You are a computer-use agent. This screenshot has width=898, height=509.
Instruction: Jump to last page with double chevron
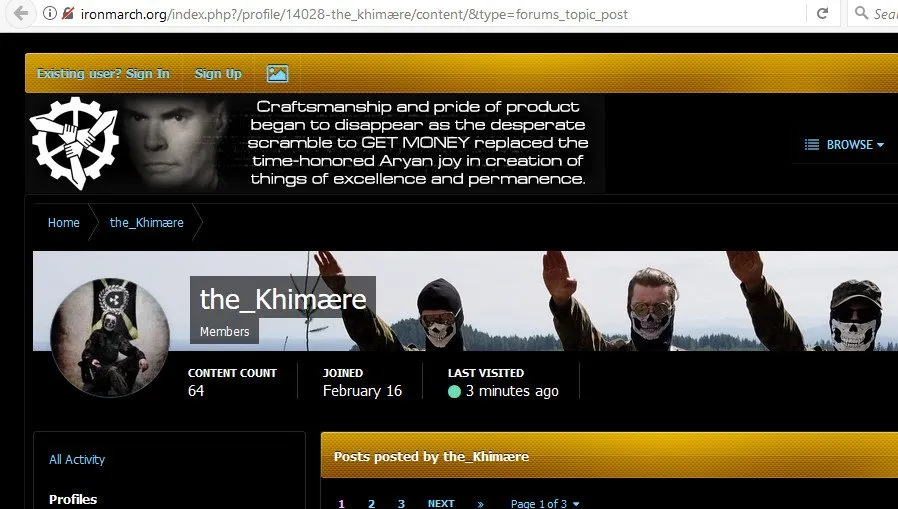pos(480,503)
